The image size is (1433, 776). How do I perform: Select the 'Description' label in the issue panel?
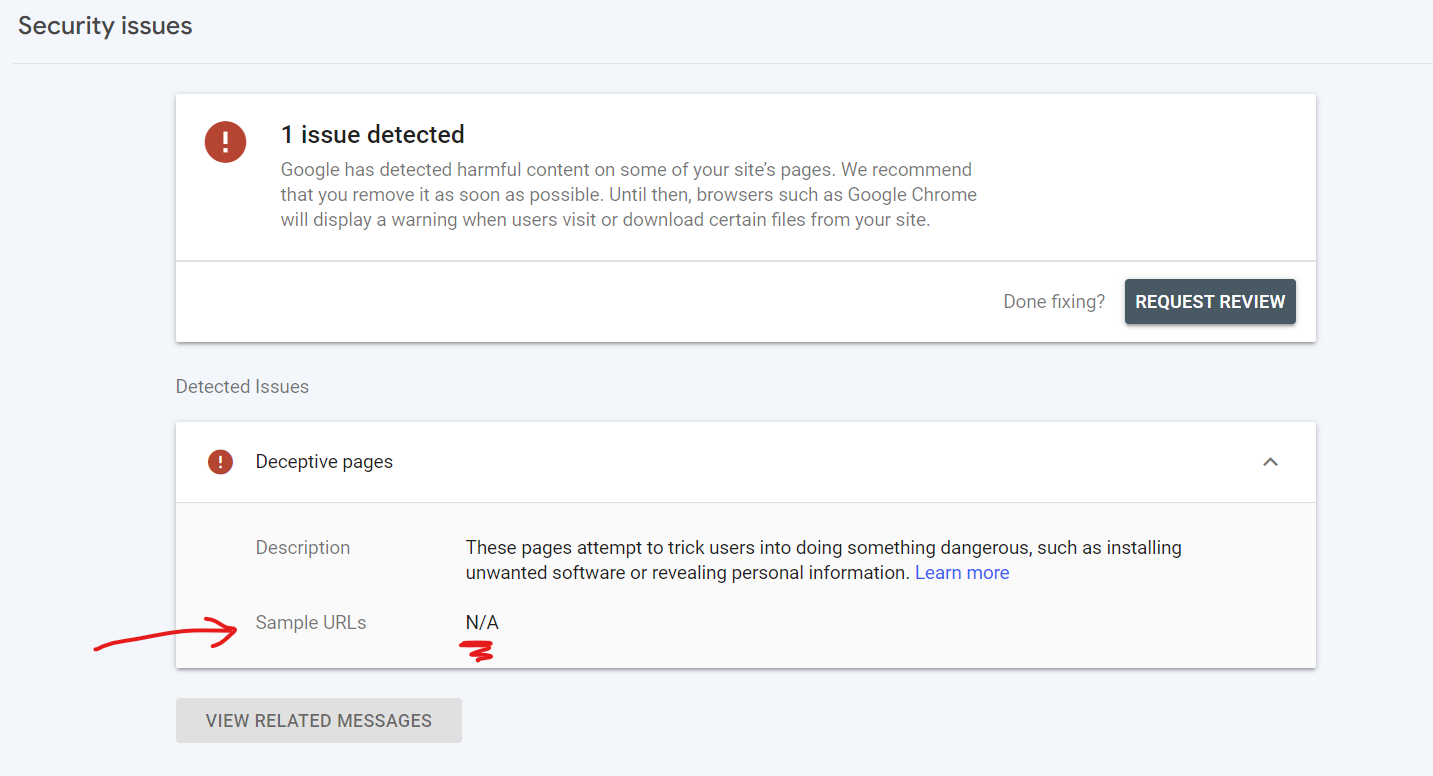click(302, 547)
